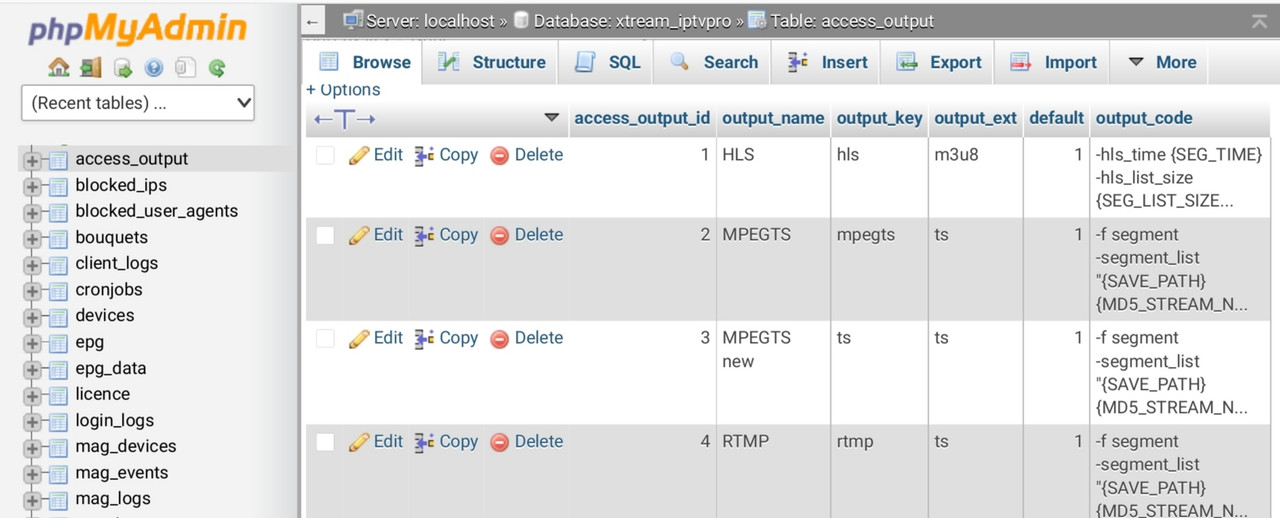Expand the epg tree node

[32, 342]
